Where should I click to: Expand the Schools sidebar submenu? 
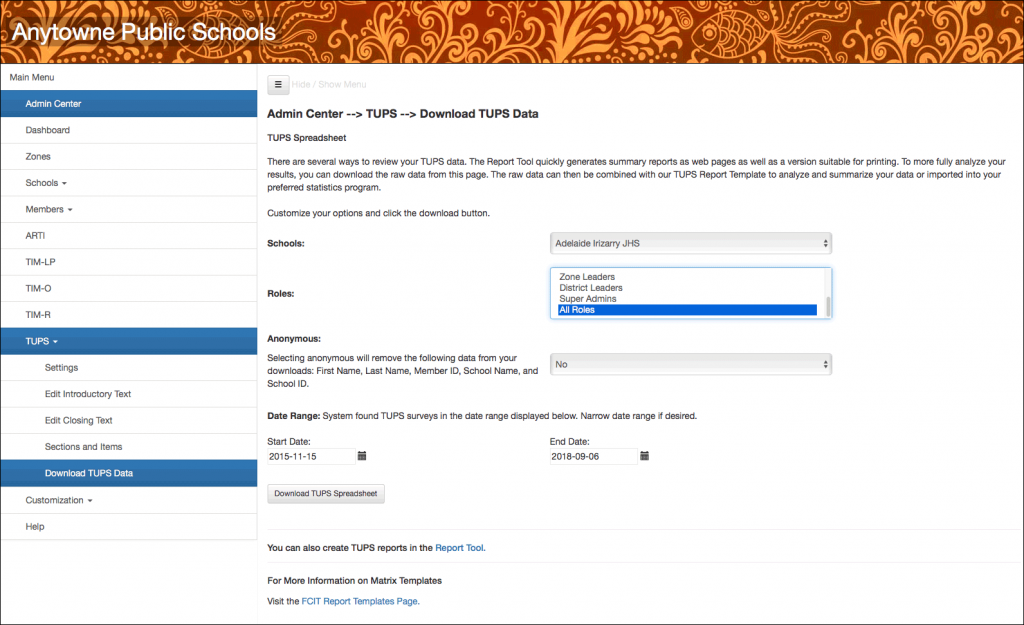point(46,183)
